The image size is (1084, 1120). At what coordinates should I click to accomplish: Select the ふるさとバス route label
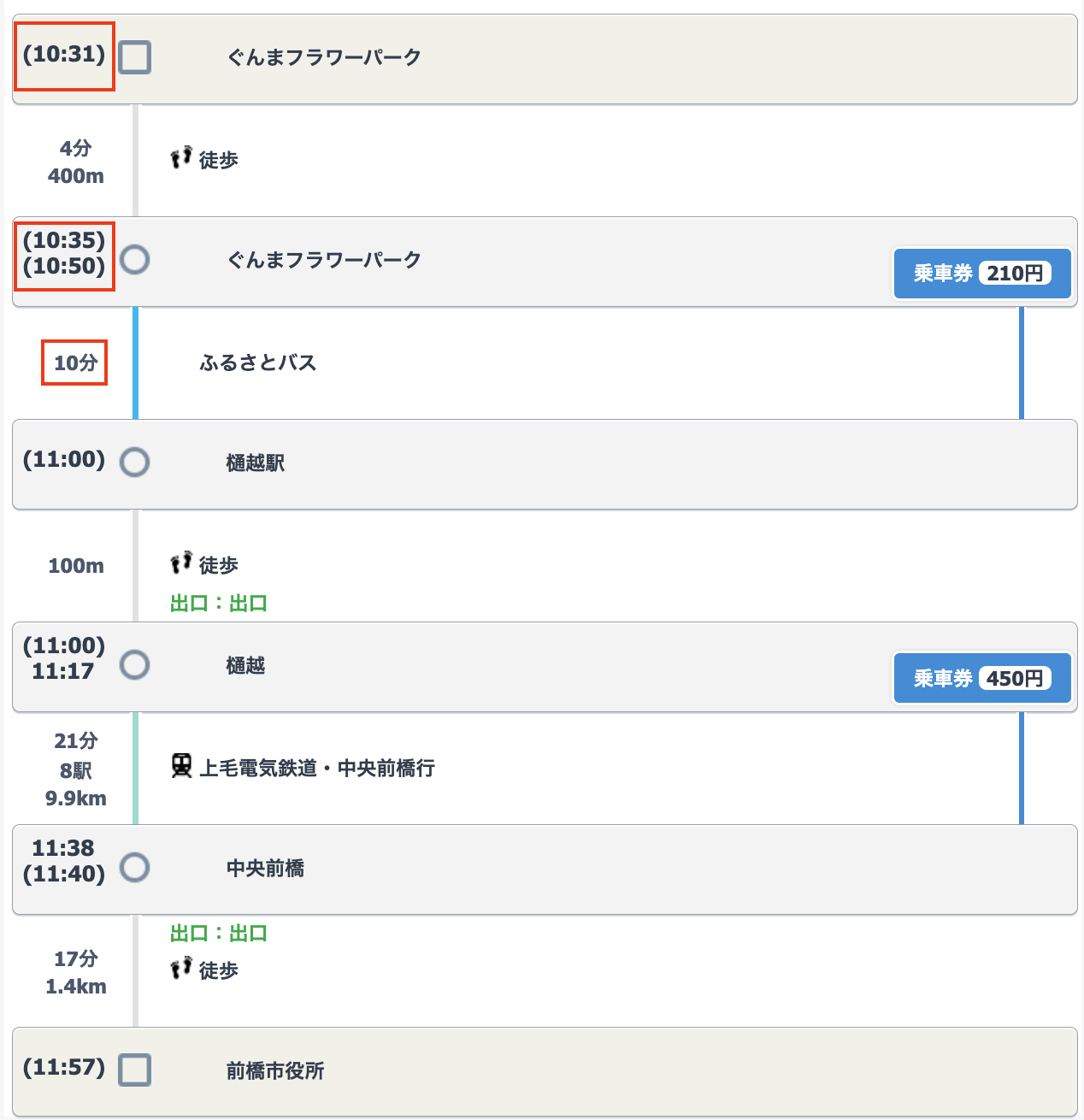point(258,363)
